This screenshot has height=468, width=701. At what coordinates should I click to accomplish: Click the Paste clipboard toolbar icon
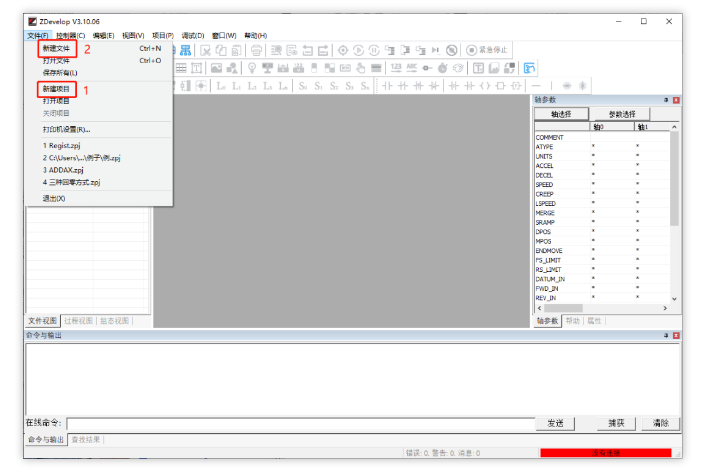[x=236, y=50]
